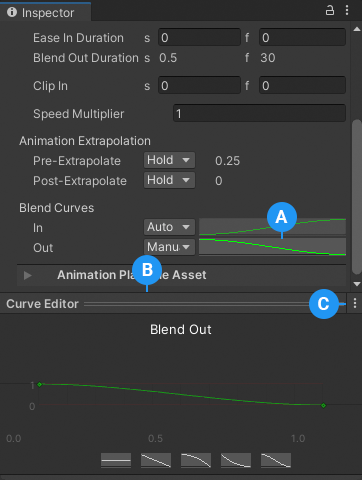The image size is (362, 480).
Task: Apply the flat-line curve preset
Action: [x=116, y=460]
